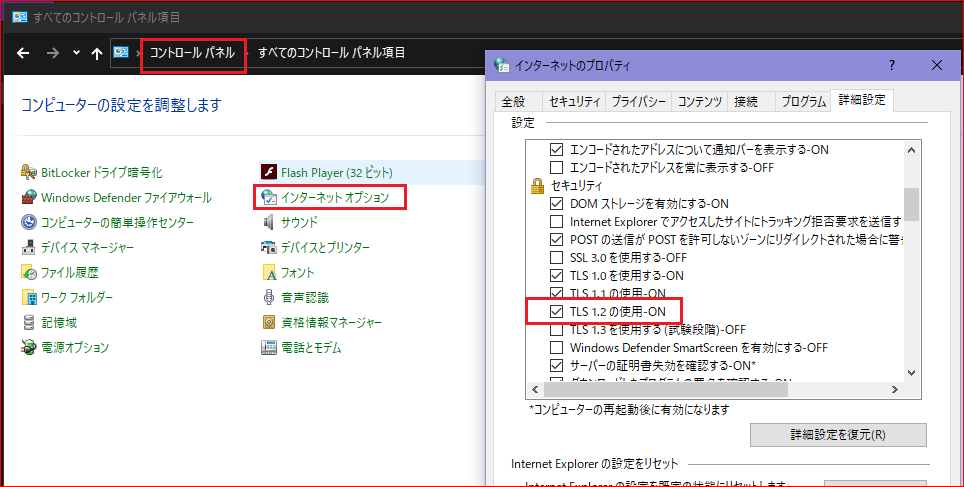Click the forward arrow in Explorer toolbar
The width and height of the screenshot is (964, 487).
coord(53,53)
